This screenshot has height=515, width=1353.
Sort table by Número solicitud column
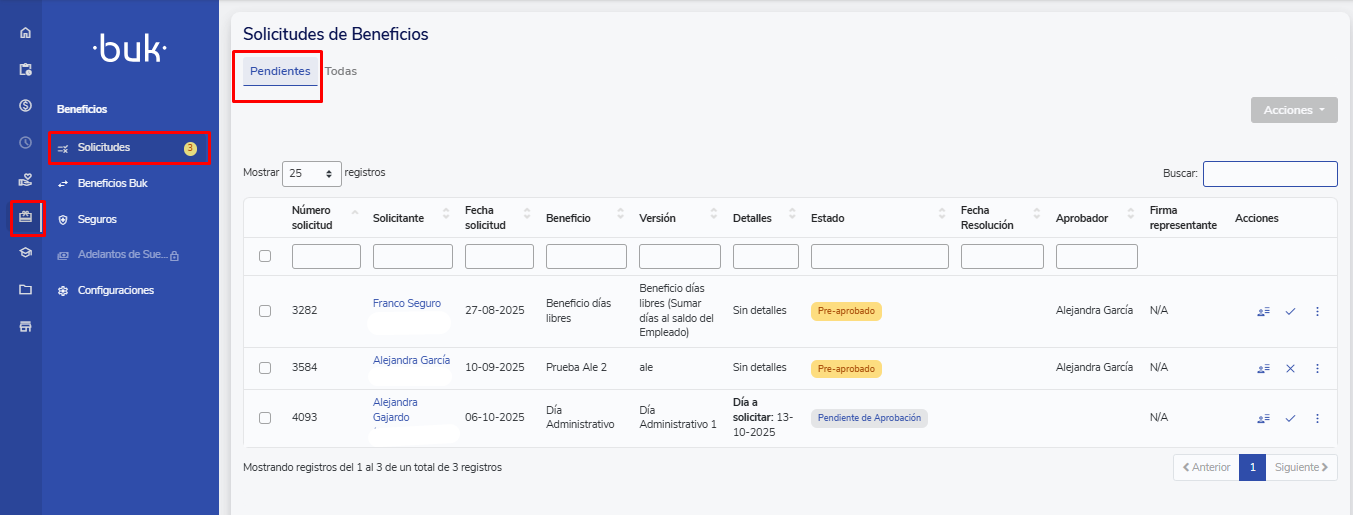[x=312, y=217]
